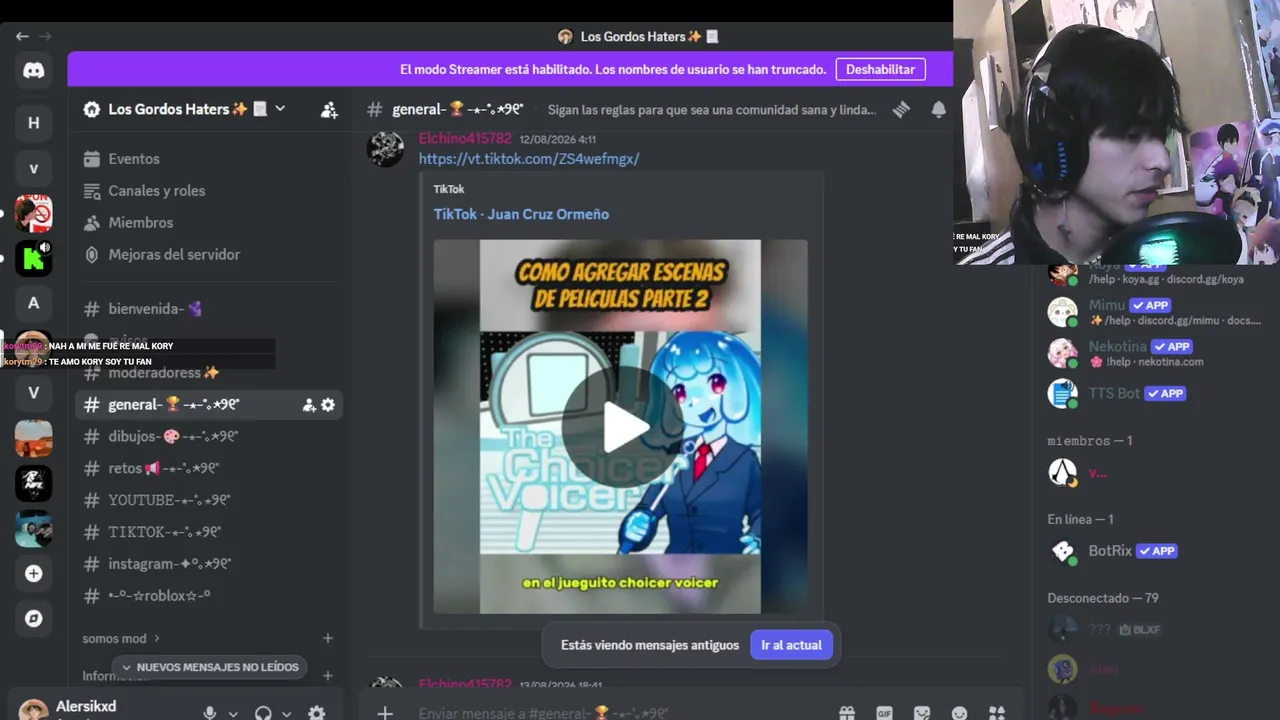Click the Add a Server plus icon
1280x720 pixels.
coord(33,574)
